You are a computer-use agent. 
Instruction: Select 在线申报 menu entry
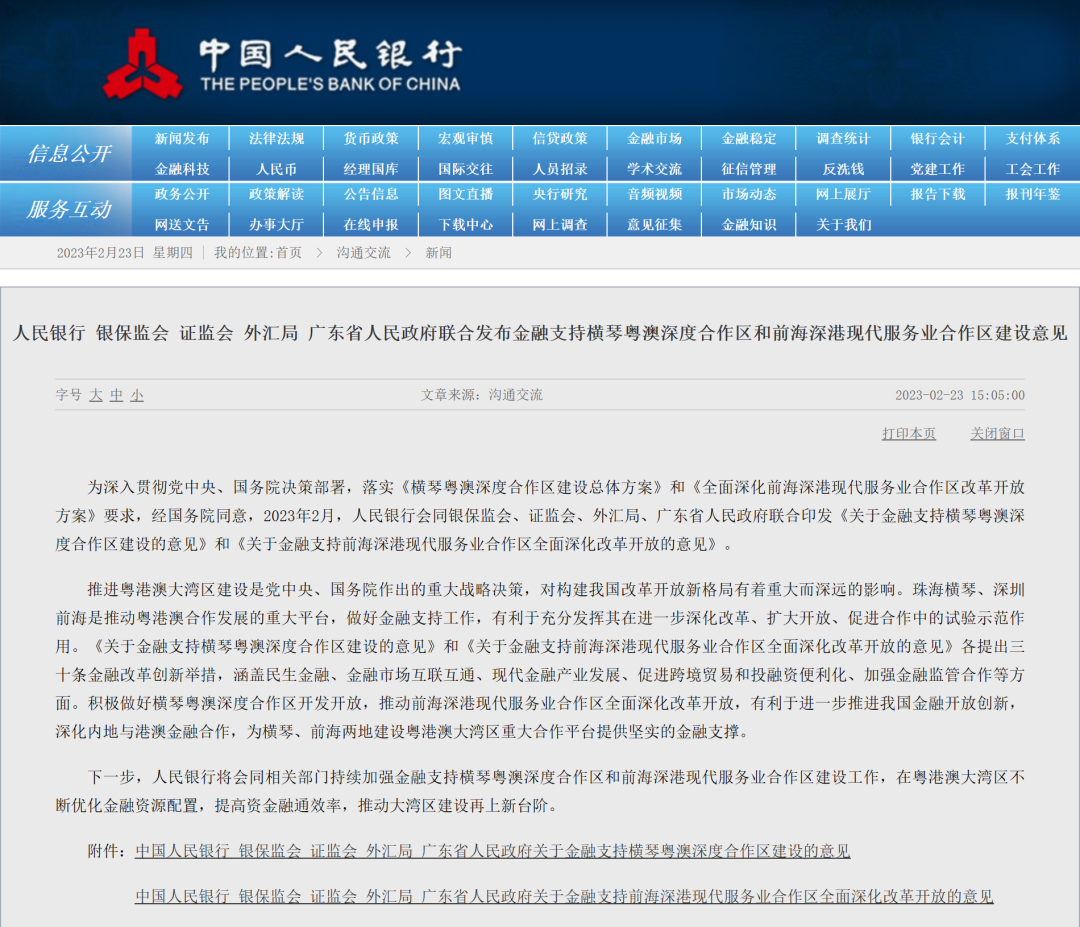pyautogui.click(x=371, y=225)
